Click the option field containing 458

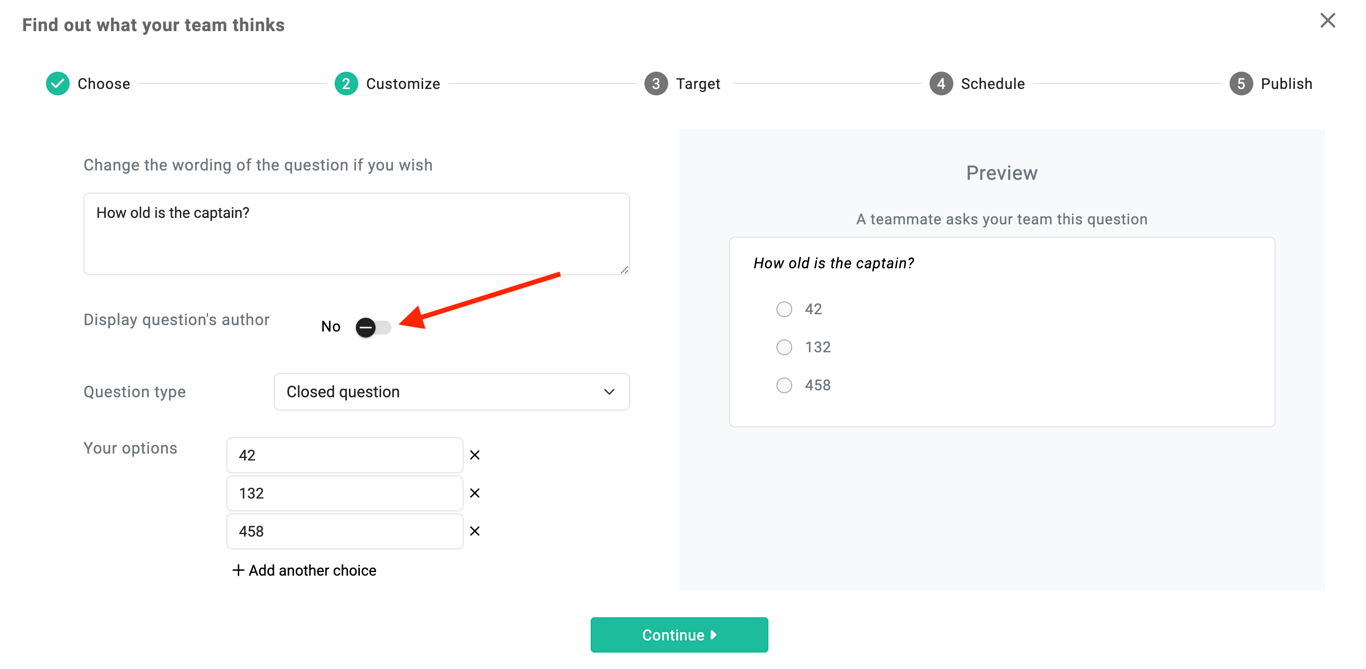click(344, 531)
